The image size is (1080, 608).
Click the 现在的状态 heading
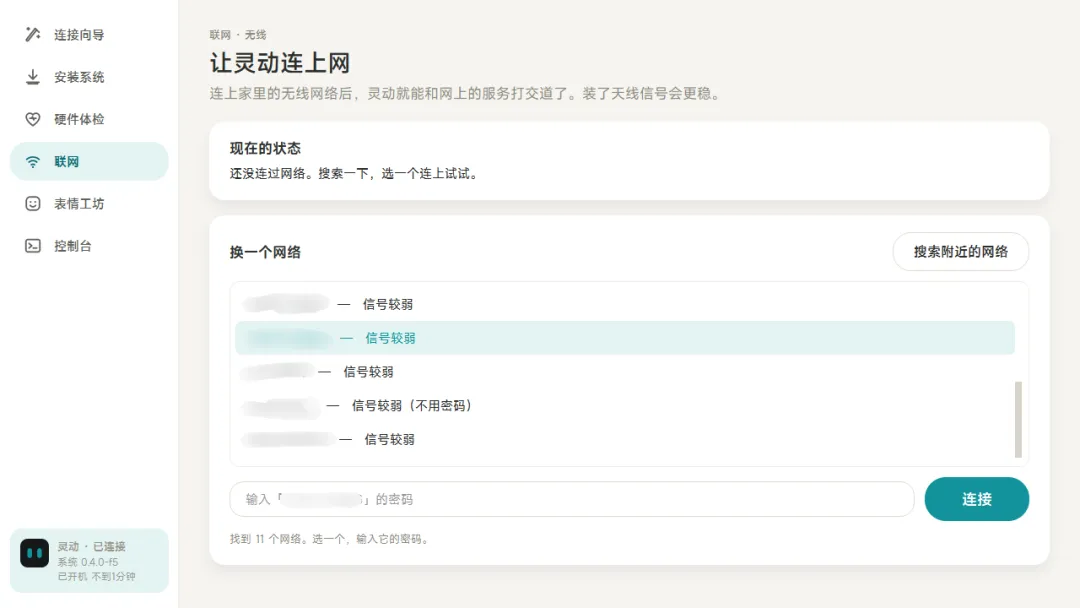pyautogui.click(x=265, y=148)
